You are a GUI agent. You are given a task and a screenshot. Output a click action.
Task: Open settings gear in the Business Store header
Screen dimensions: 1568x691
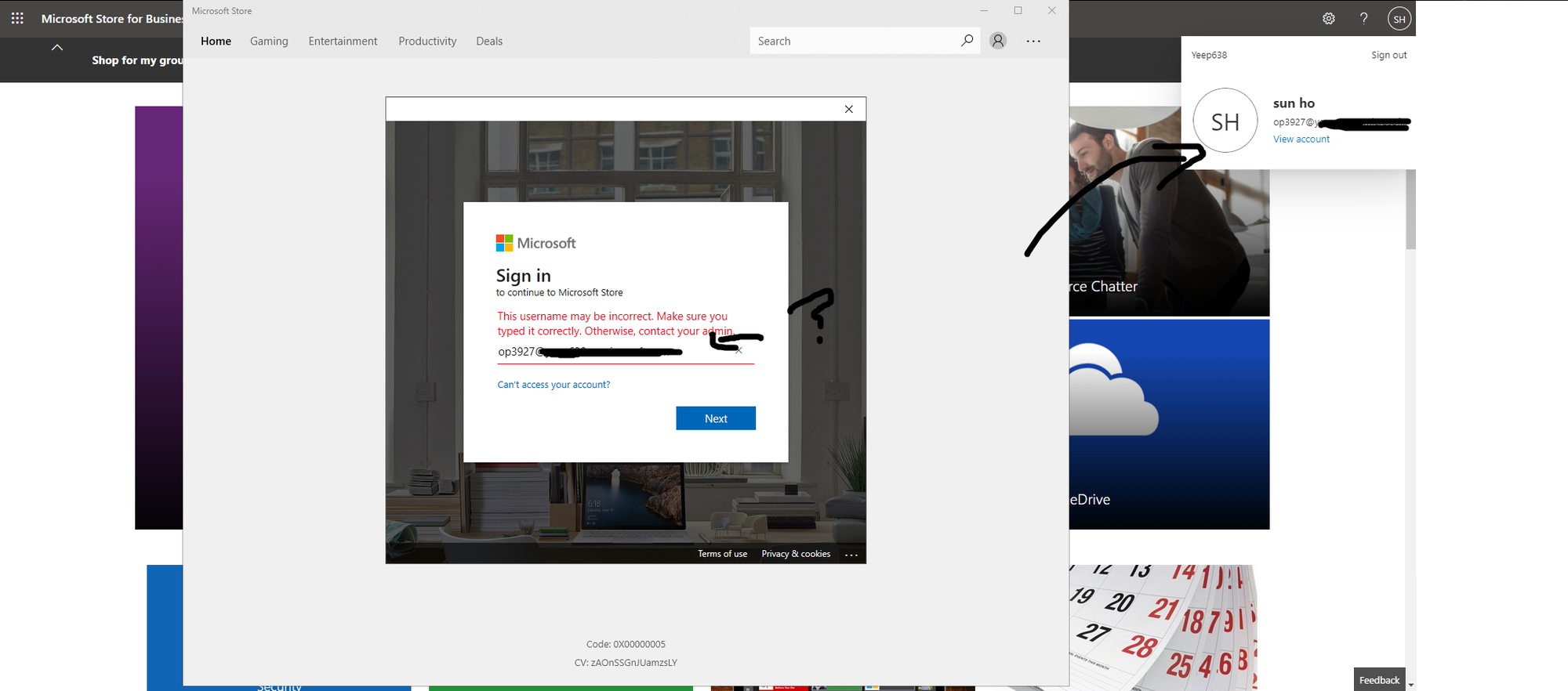(1329, 18)
